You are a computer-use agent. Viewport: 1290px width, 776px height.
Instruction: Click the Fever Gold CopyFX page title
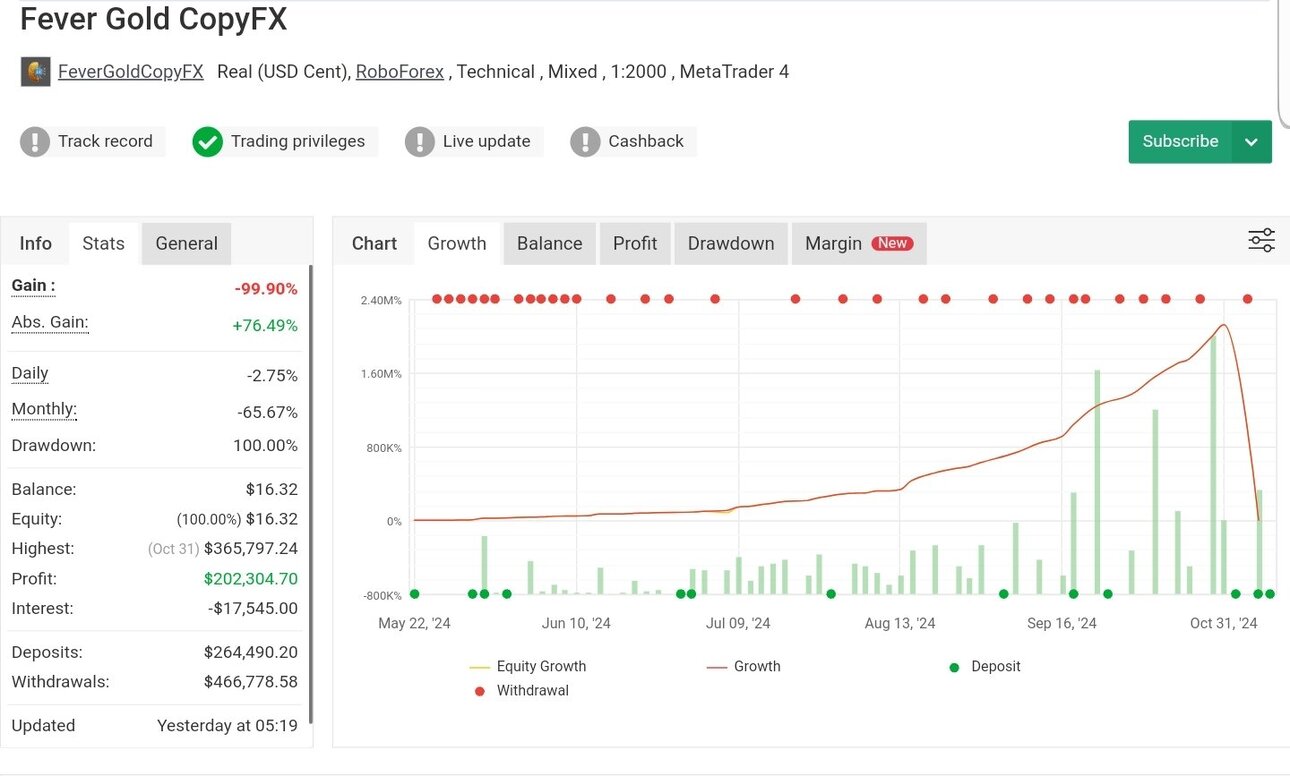click(x=153, y=19)
